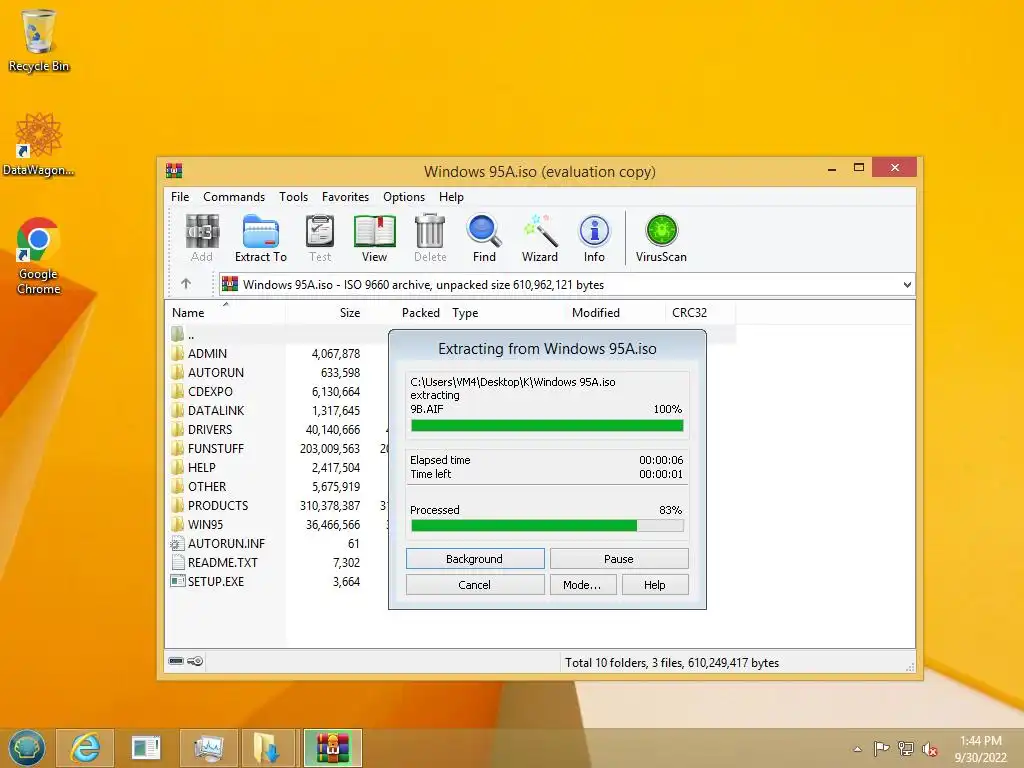
Task: Select the DATALINK folder row
Action: (x=278, y=410)
